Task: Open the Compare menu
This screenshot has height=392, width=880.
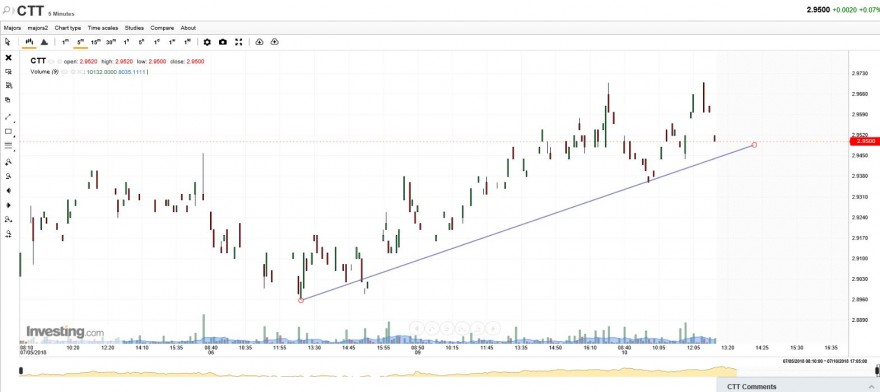Action: (162, 28)
